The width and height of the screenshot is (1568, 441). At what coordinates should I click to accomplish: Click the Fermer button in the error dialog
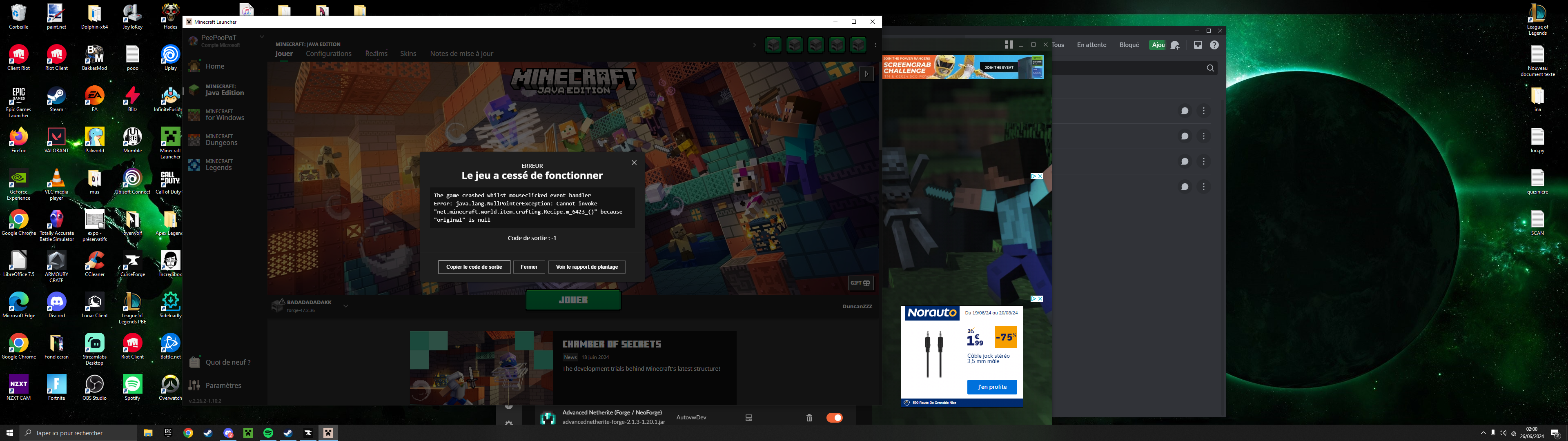point(529,267)
